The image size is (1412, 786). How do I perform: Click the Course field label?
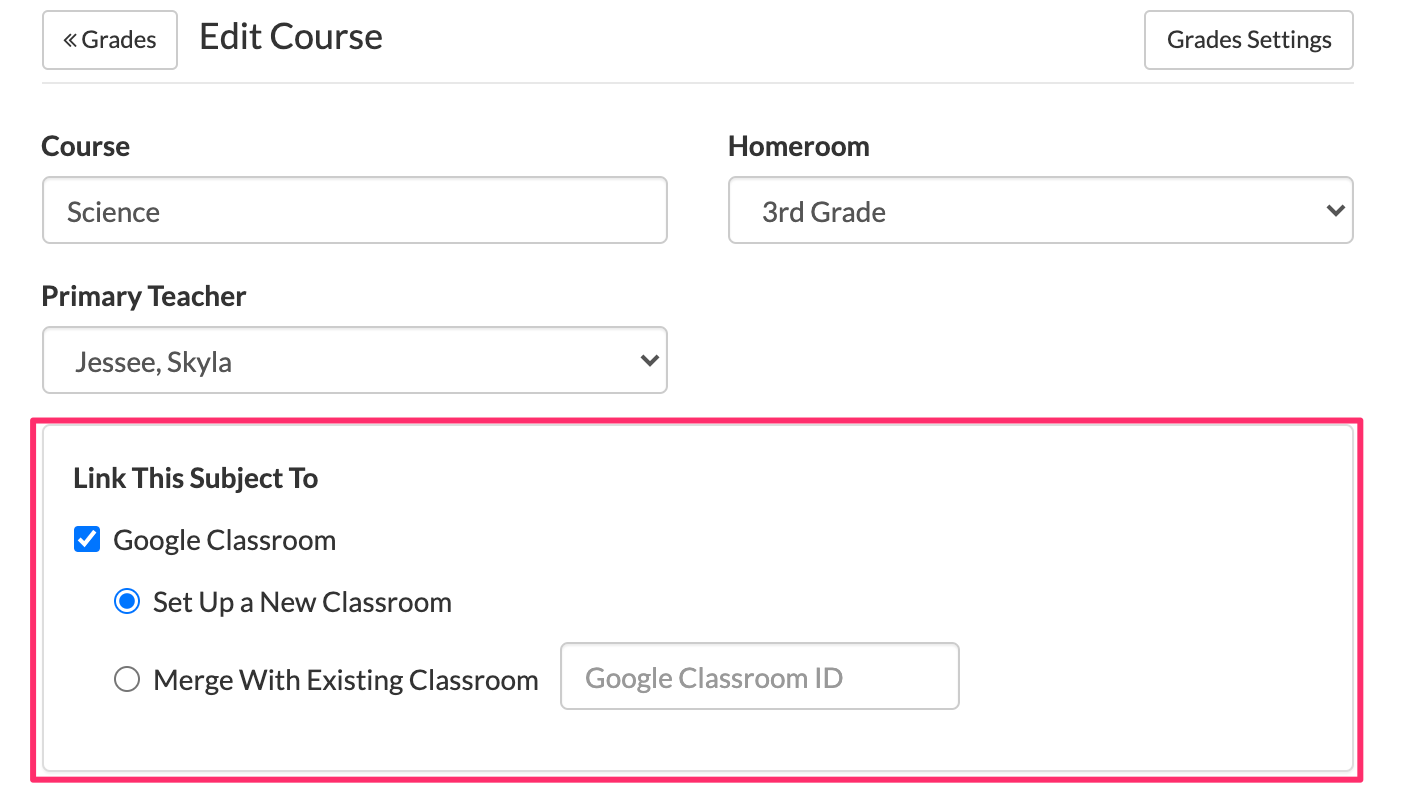(86, 146)
